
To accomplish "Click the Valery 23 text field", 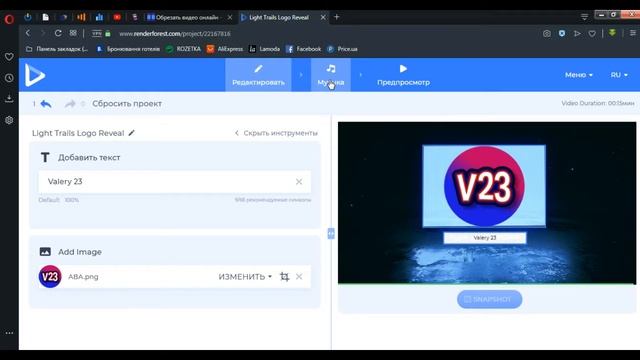I will [175, 182].
